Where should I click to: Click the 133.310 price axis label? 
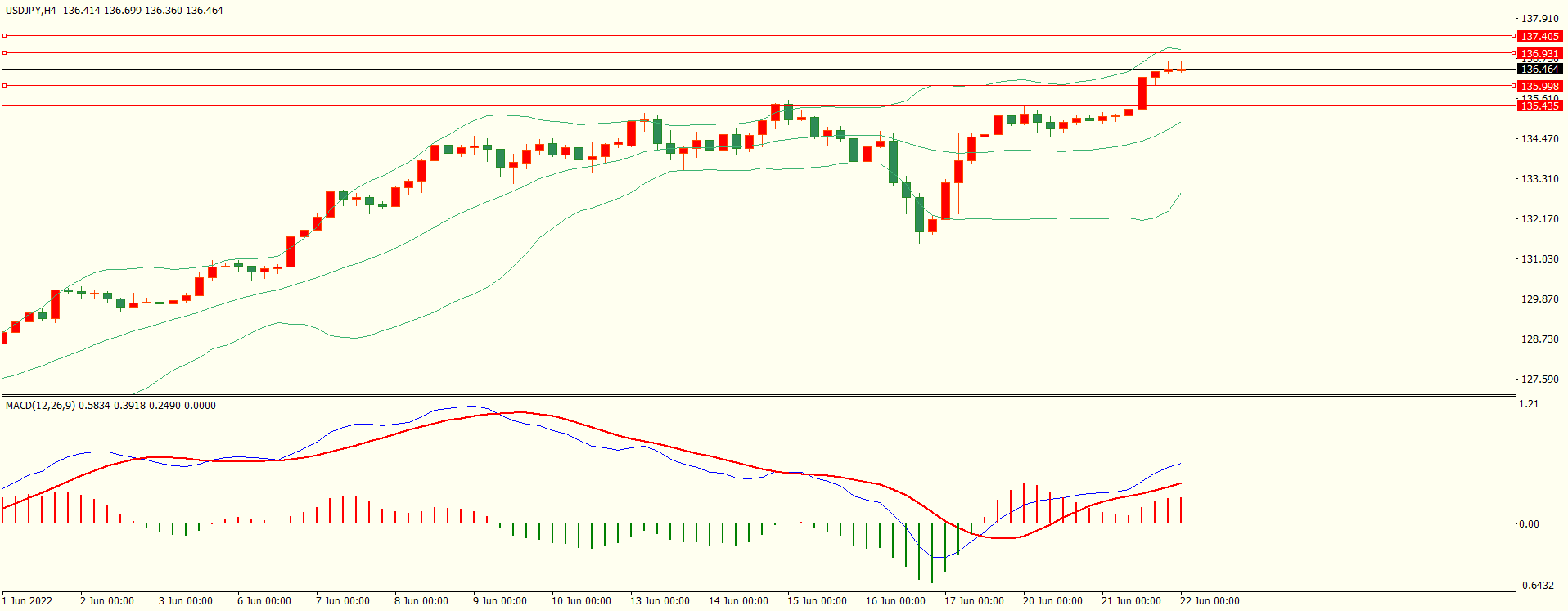tap(1539, 179)
